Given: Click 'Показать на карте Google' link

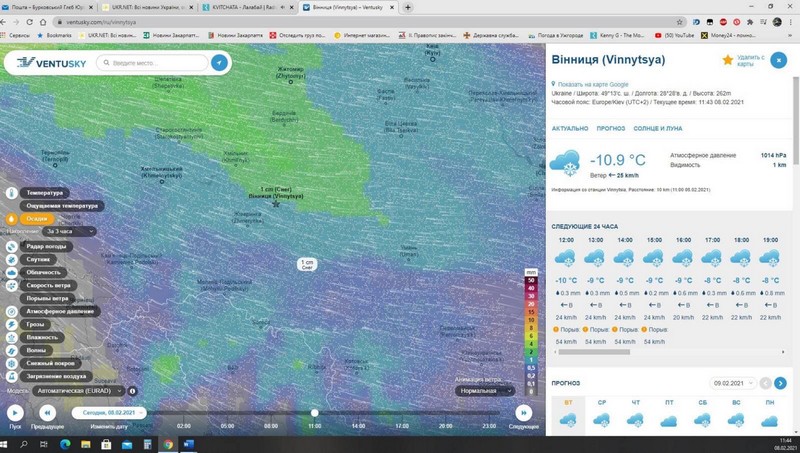Looking at the screenshot, I should (593, 85).
